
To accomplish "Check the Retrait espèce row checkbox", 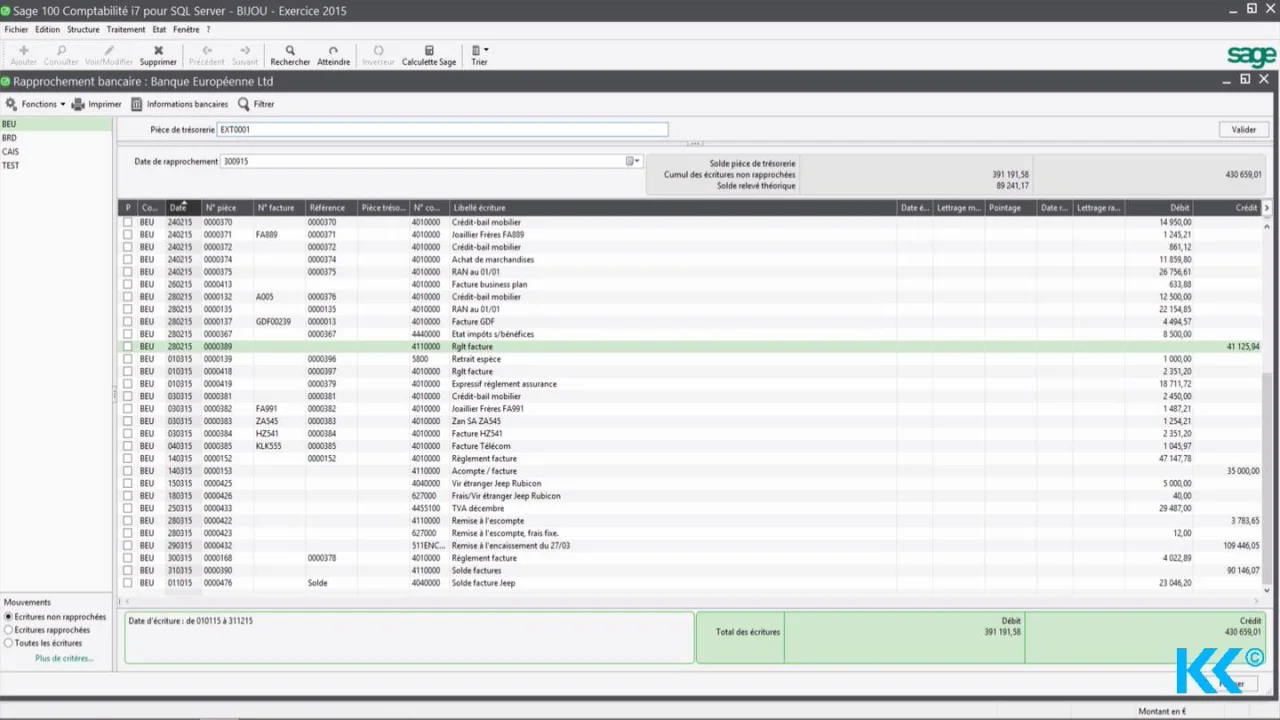I will (127, 359).
